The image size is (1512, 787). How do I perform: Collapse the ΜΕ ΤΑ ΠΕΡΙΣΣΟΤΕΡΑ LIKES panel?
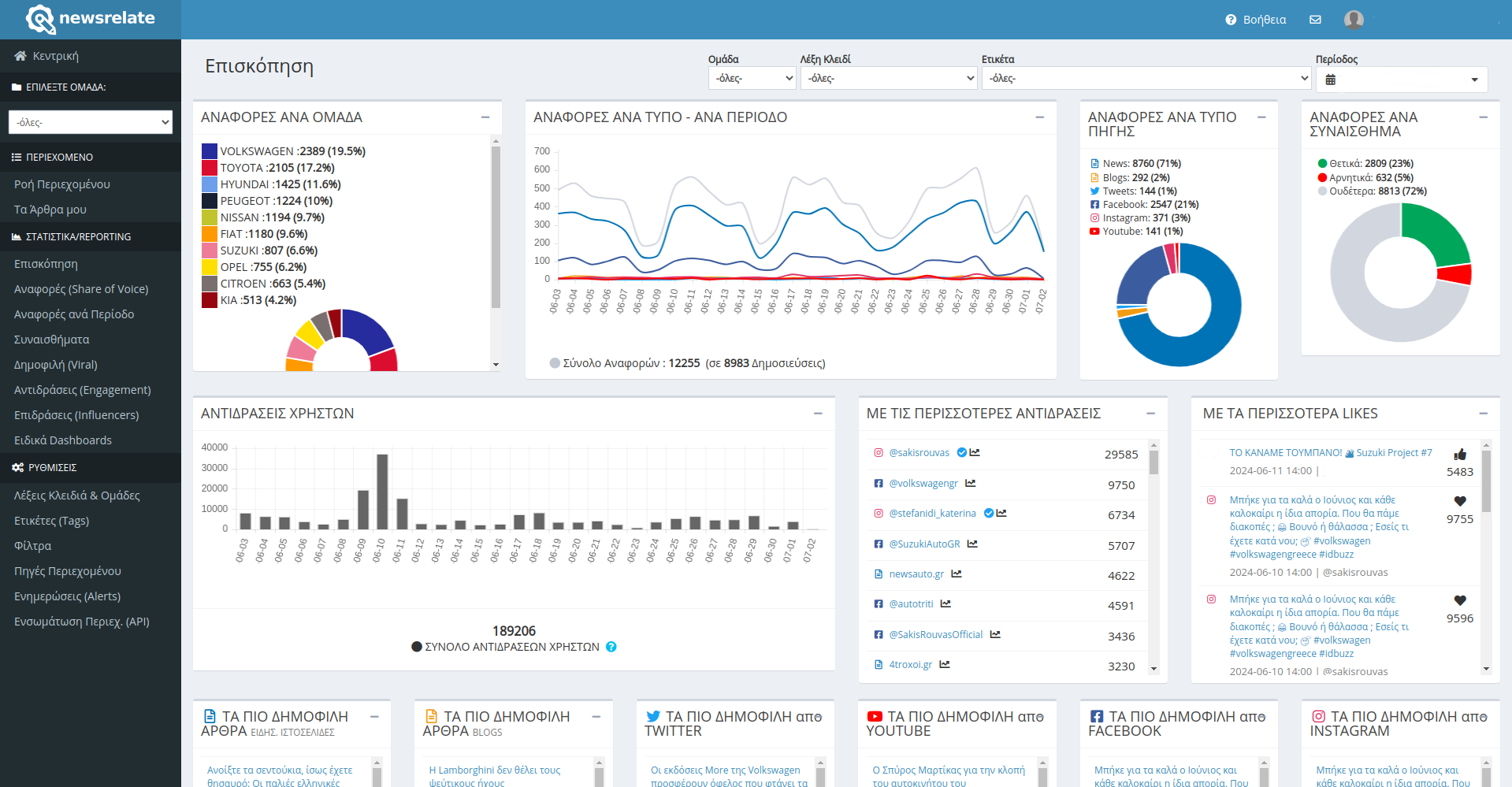1484,413
